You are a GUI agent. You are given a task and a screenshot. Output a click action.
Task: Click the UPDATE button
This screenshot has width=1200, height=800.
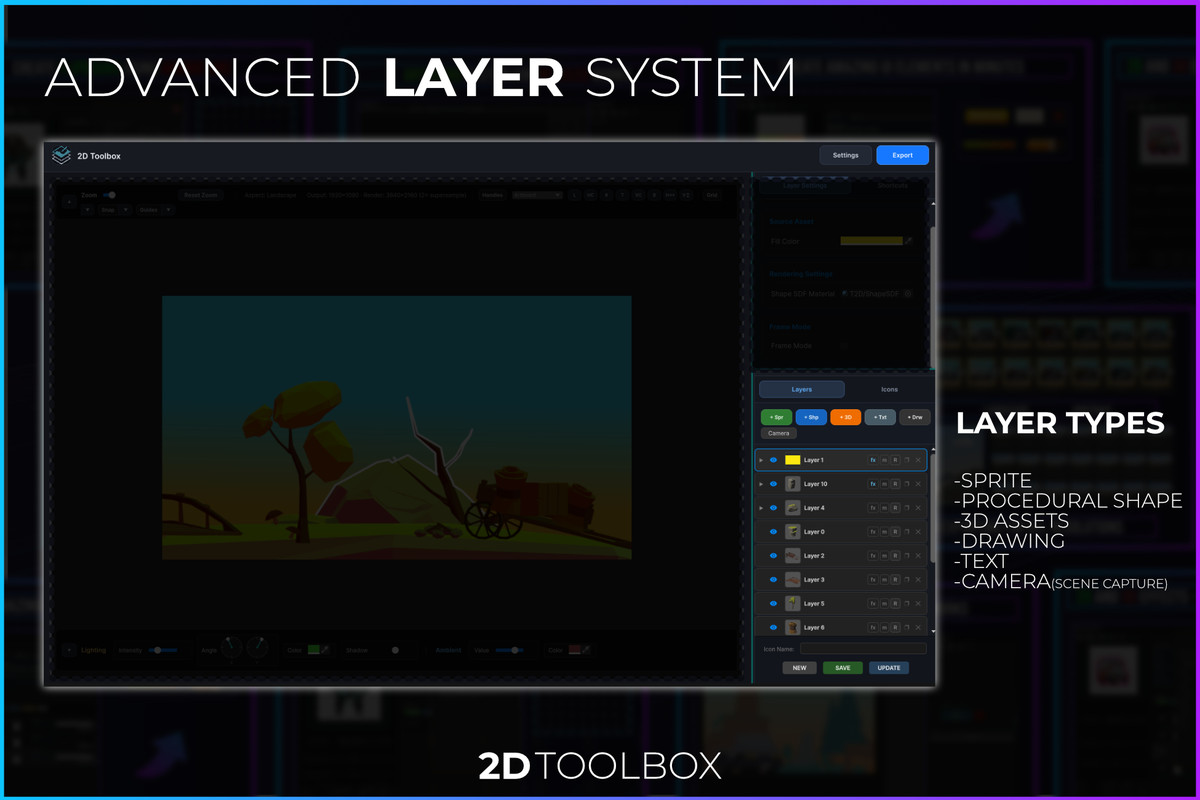pos(889,667)
